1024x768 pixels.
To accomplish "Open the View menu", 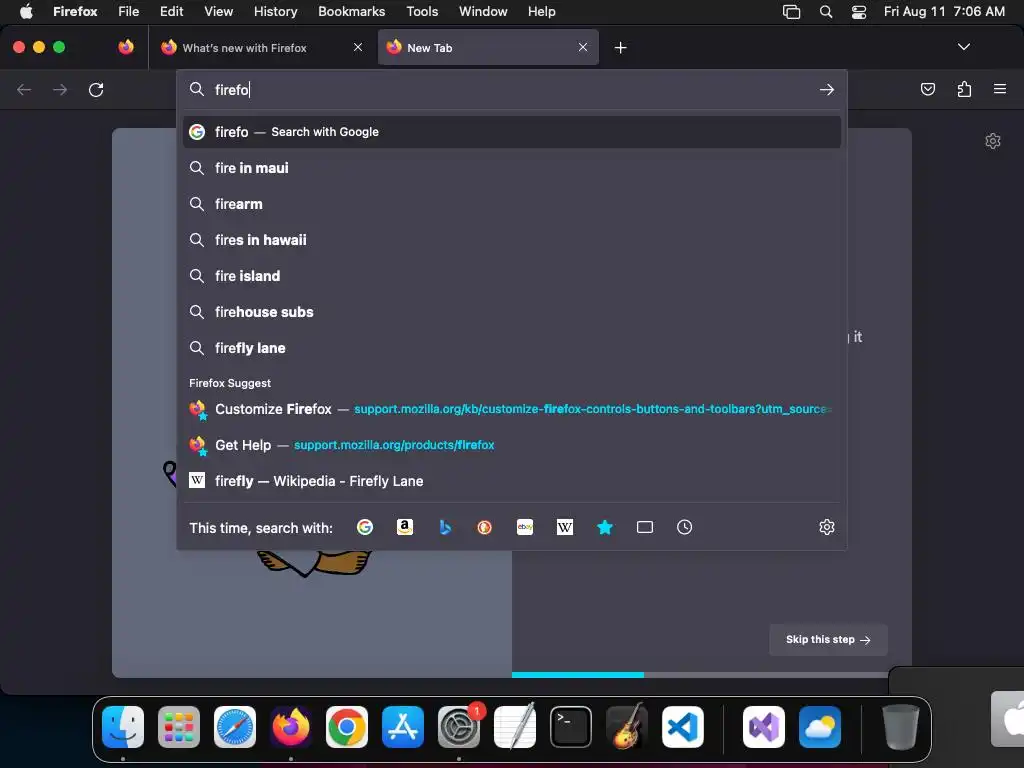I will (x=218, y=11).
